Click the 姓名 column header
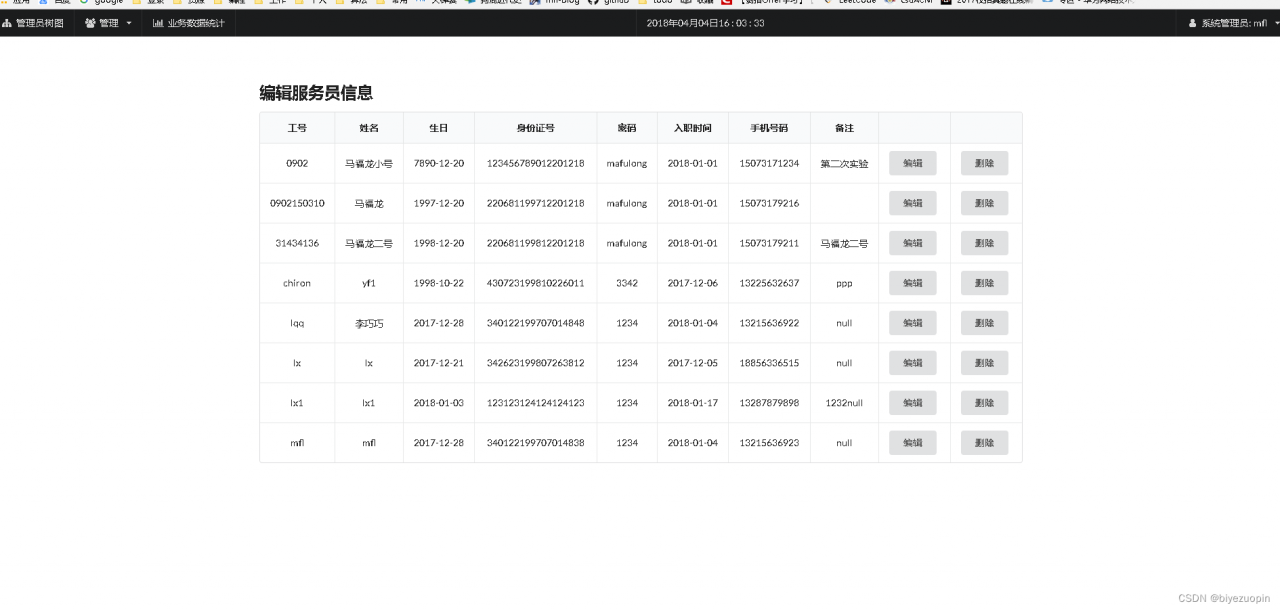 point(369,128)
